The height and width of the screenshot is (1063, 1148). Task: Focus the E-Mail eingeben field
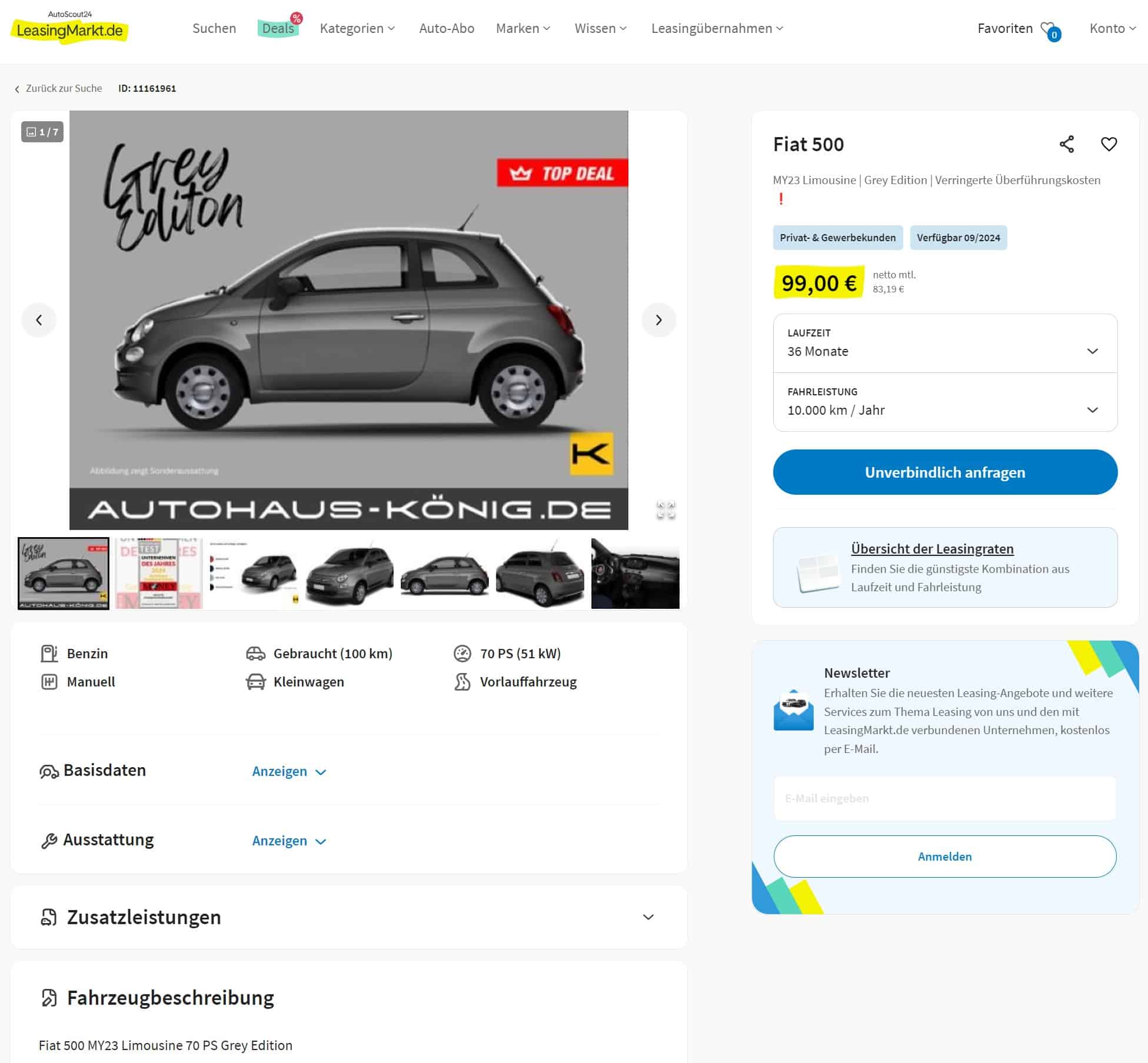pyautogui.click(x=945, y=798)
